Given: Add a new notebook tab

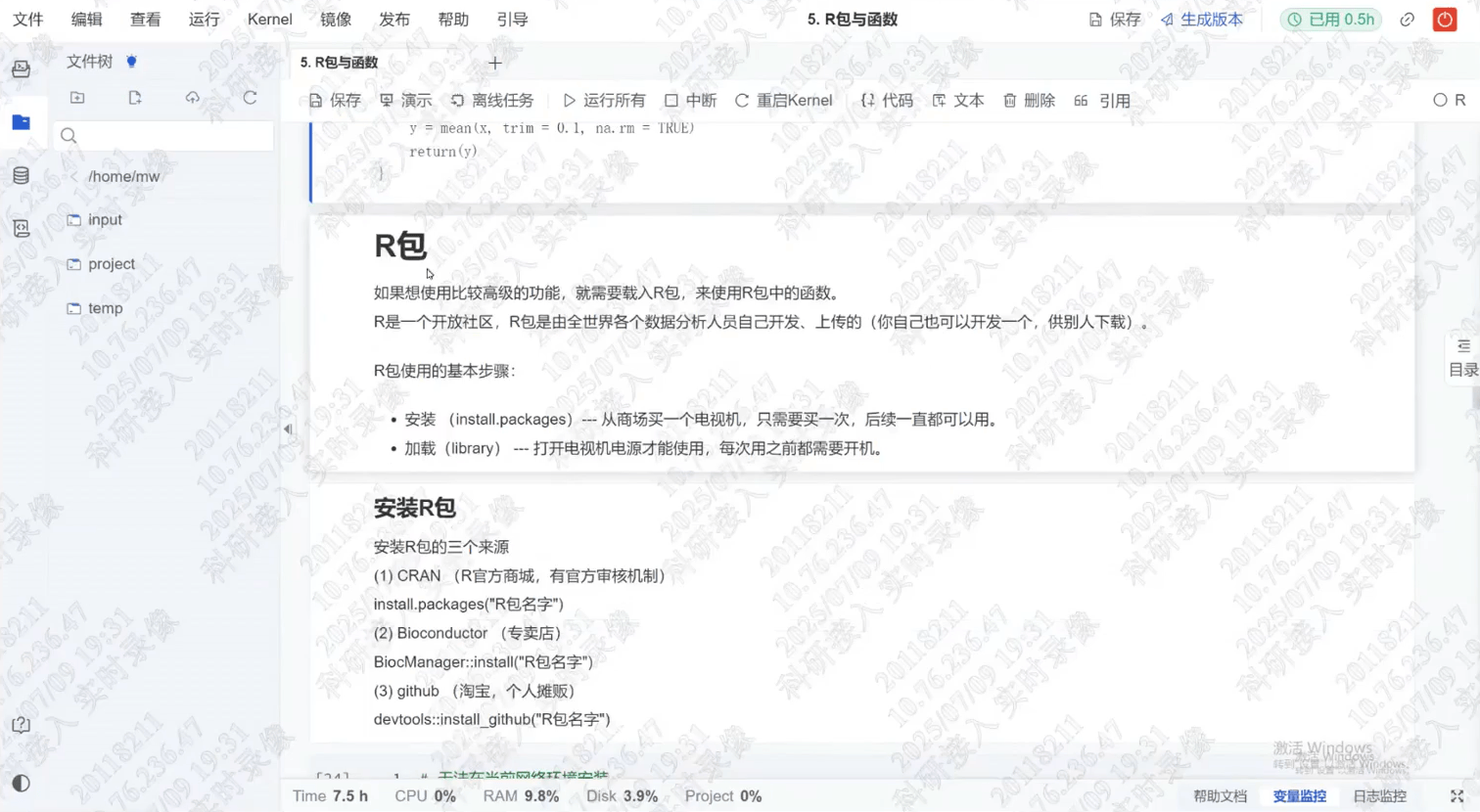Looking at the screenshot, I should point(495,63).
